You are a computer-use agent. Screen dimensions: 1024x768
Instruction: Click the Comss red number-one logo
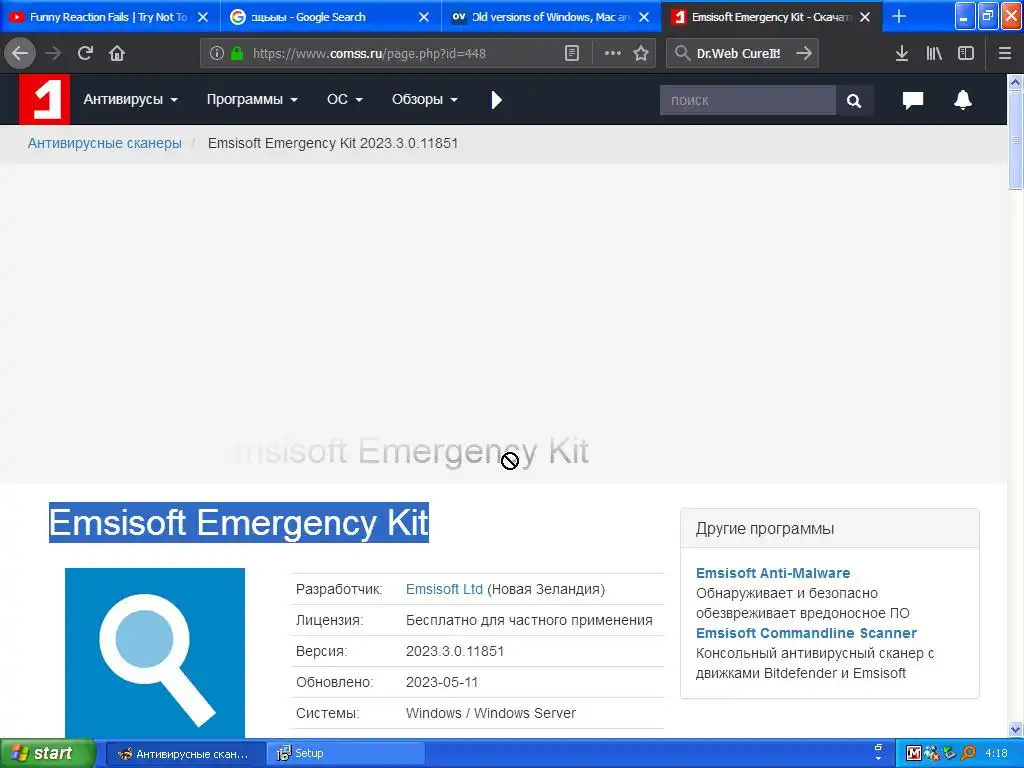coord(44,99)
